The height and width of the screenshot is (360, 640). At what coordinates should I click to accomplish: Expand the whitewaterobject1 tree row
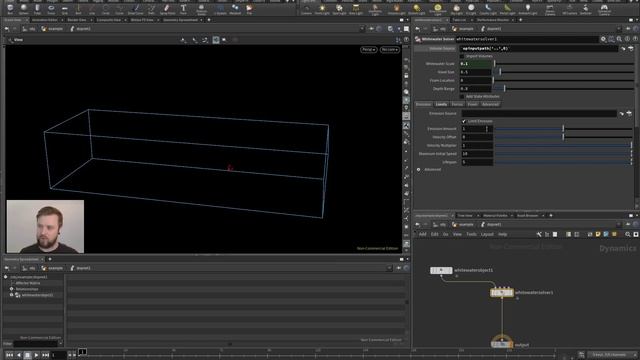(x=11, y=295)
